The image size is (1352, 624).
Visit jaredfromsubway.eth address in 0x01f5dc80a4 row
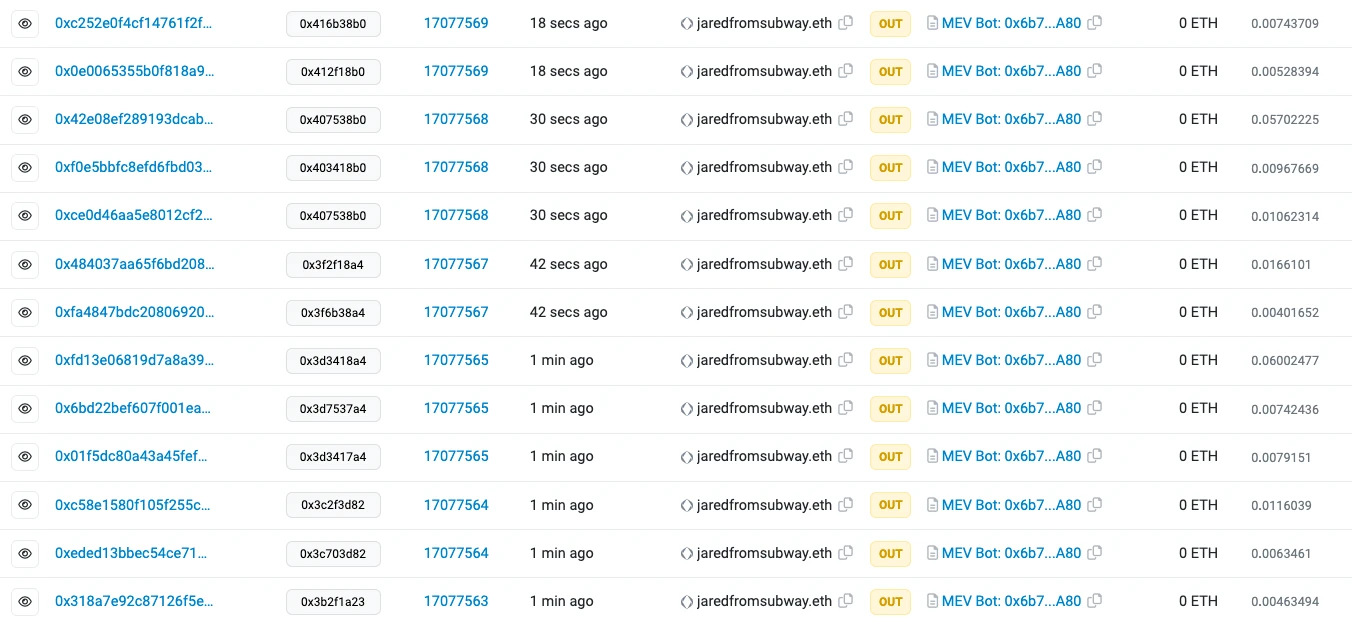[x=764, y=456]
